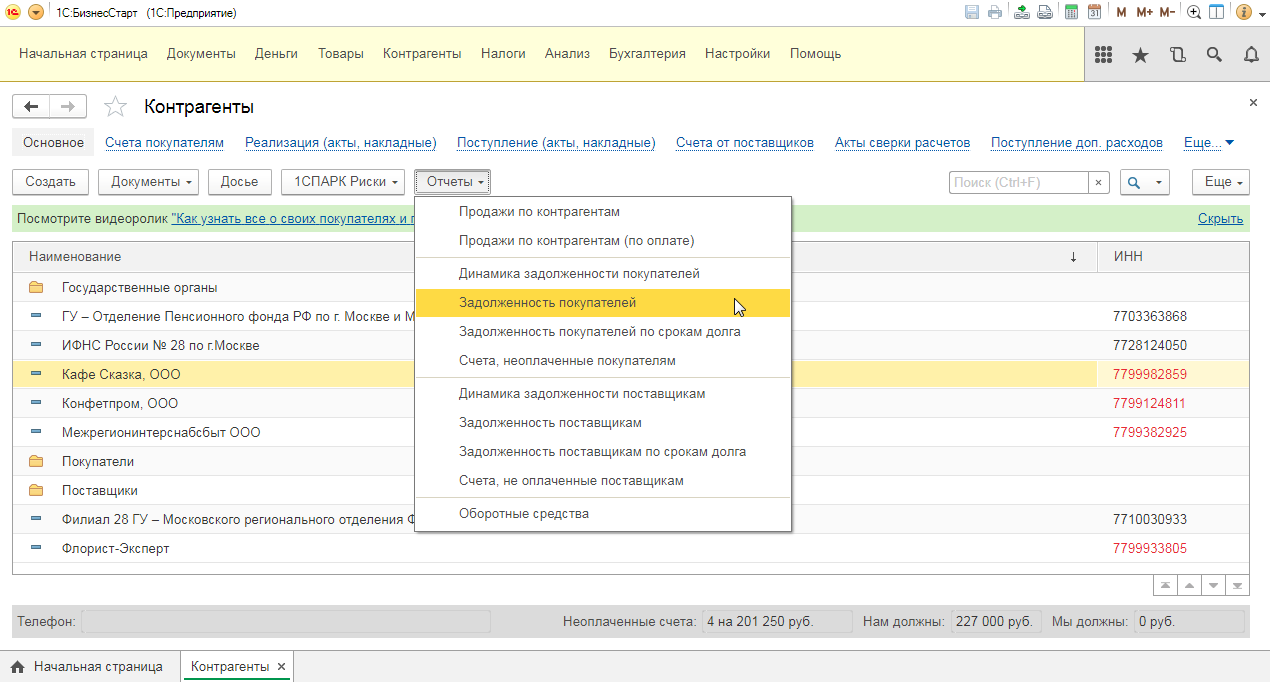
Task: Open Favorites with the star icon
Action: tap(1140, 55)
